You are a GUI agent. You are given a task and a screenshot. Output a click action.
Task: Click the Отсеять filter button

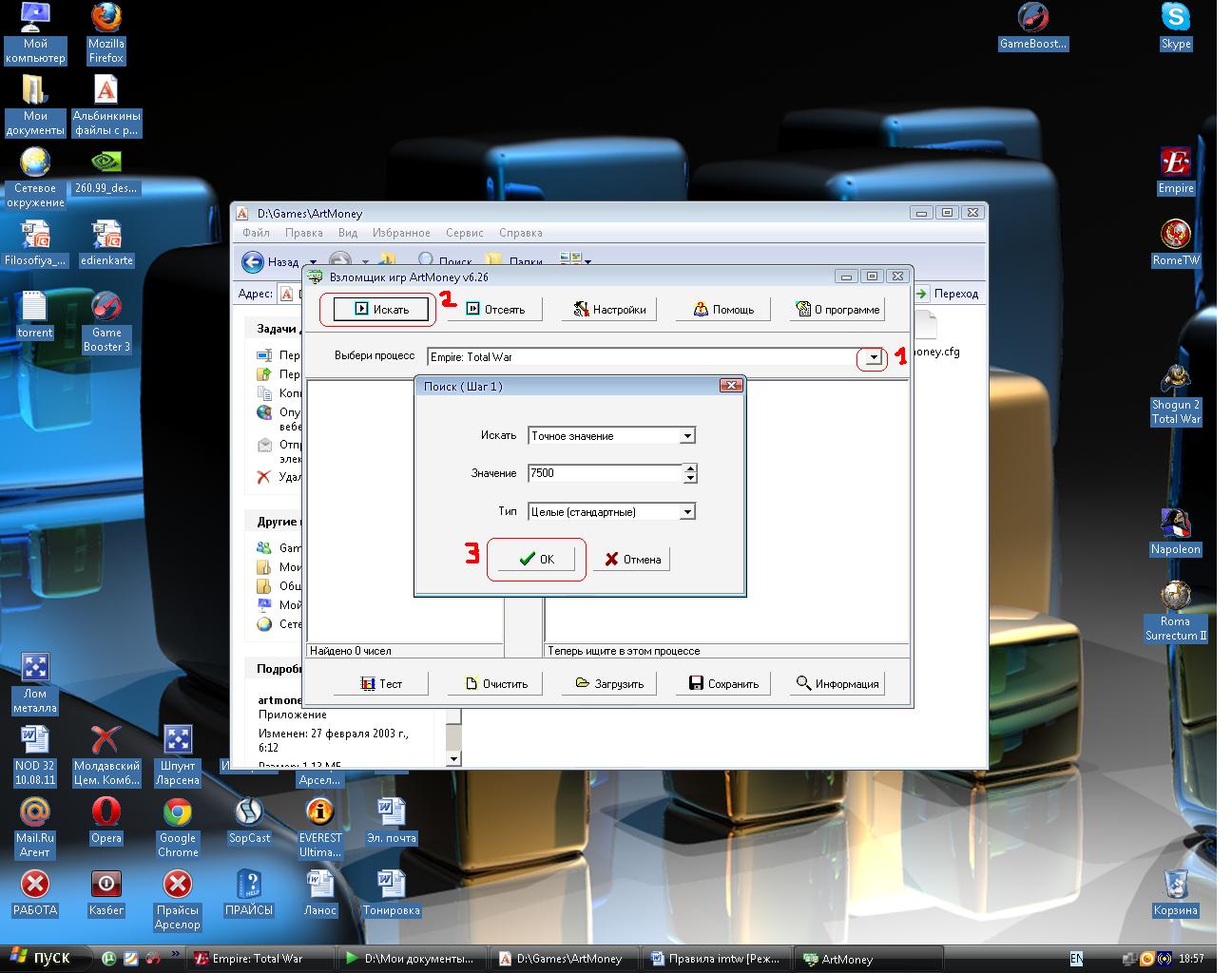[494, 309]
